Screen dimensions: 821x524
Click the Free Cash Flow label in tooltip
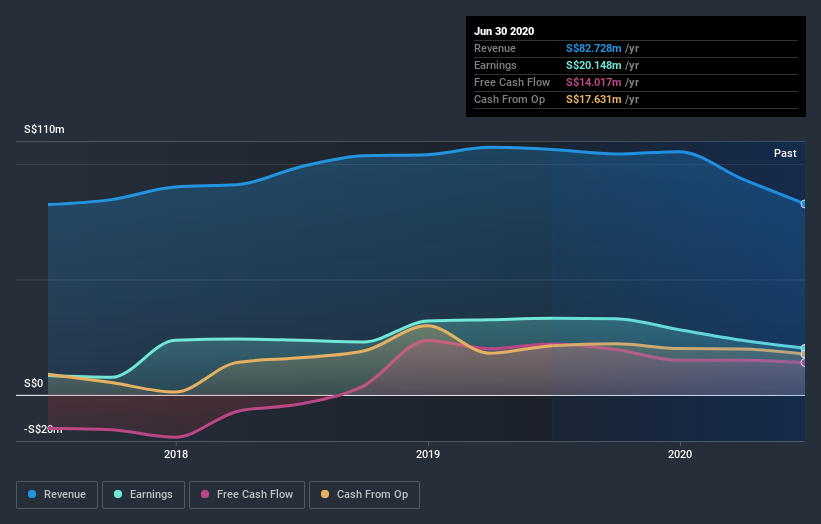(x=512, y=82)
